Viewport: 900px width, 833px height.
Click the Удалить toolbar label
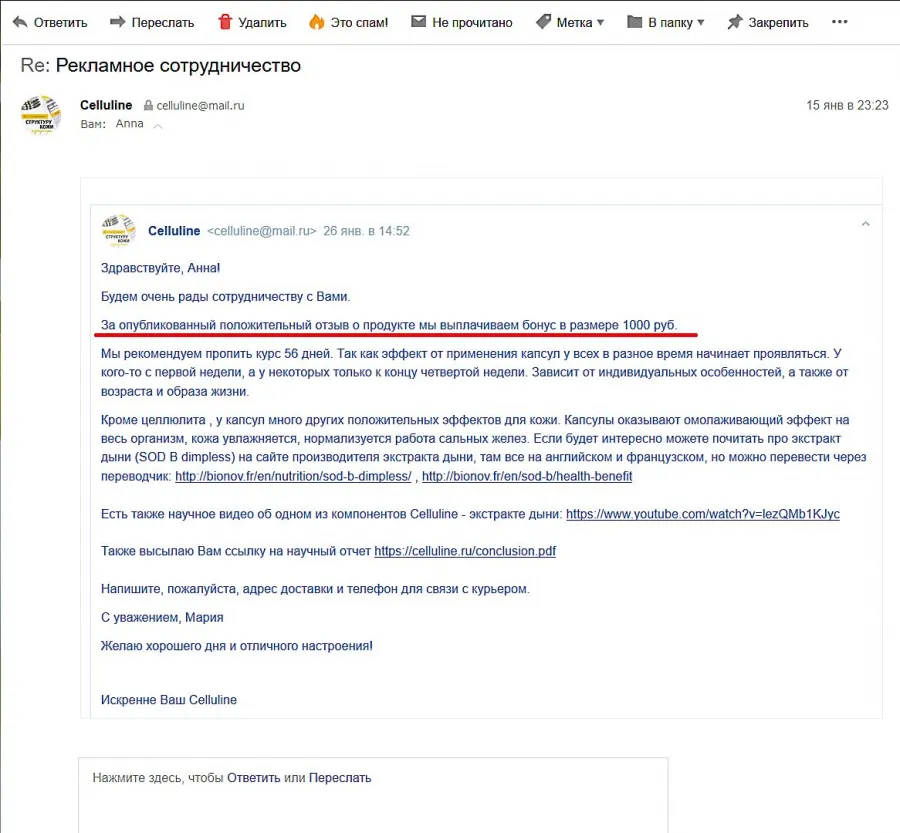(x=262, y=22)
